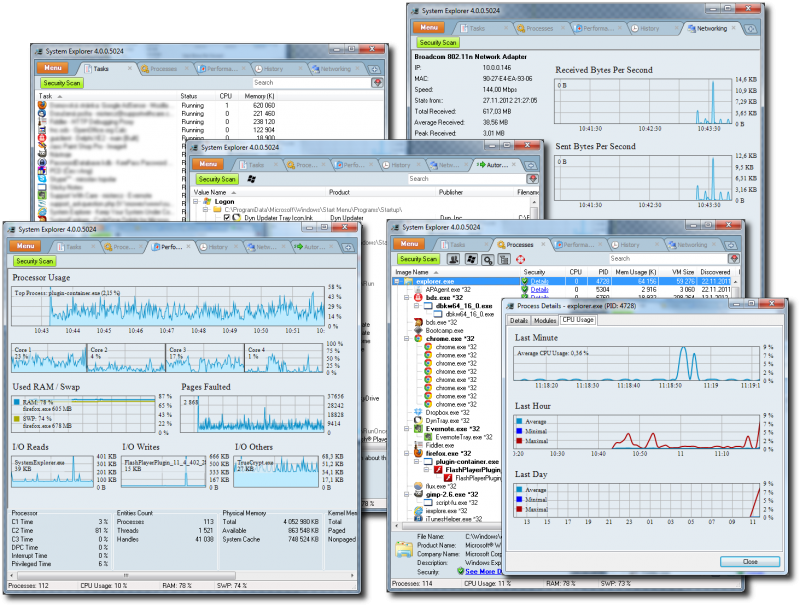Open the Menu button in Networking window
800x606 pixels.
pyautogui.click(x=429, y=28)
